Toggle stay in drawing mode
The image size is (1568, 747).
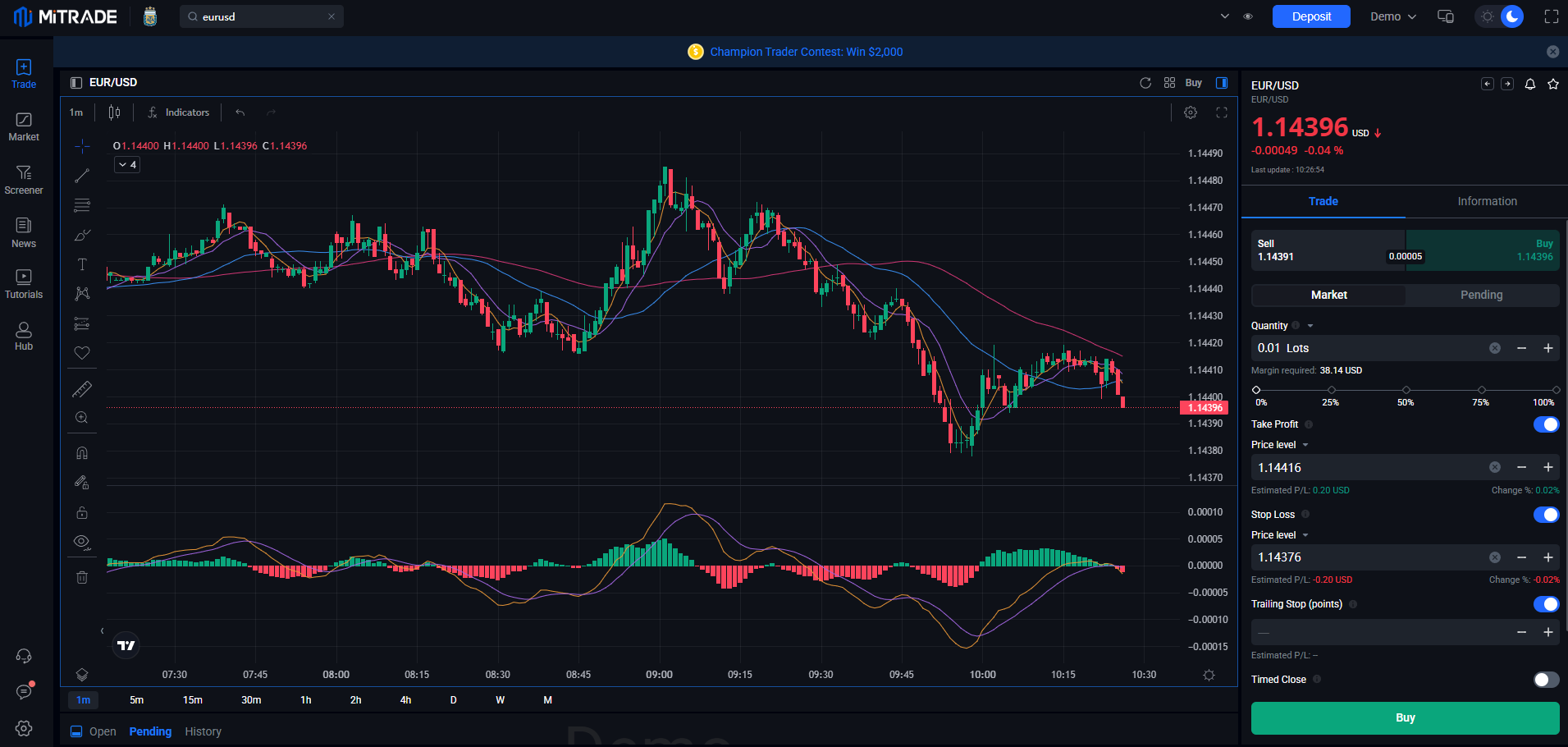point(82,483)
